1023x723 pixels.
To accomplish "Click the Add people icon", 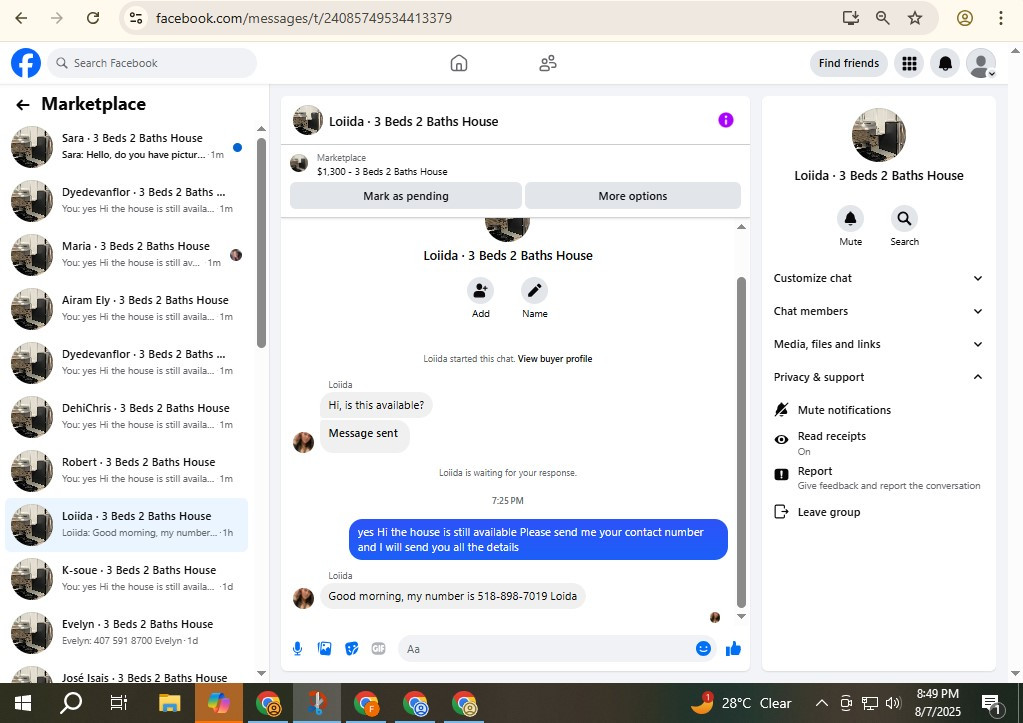I will tap(480, 290).
